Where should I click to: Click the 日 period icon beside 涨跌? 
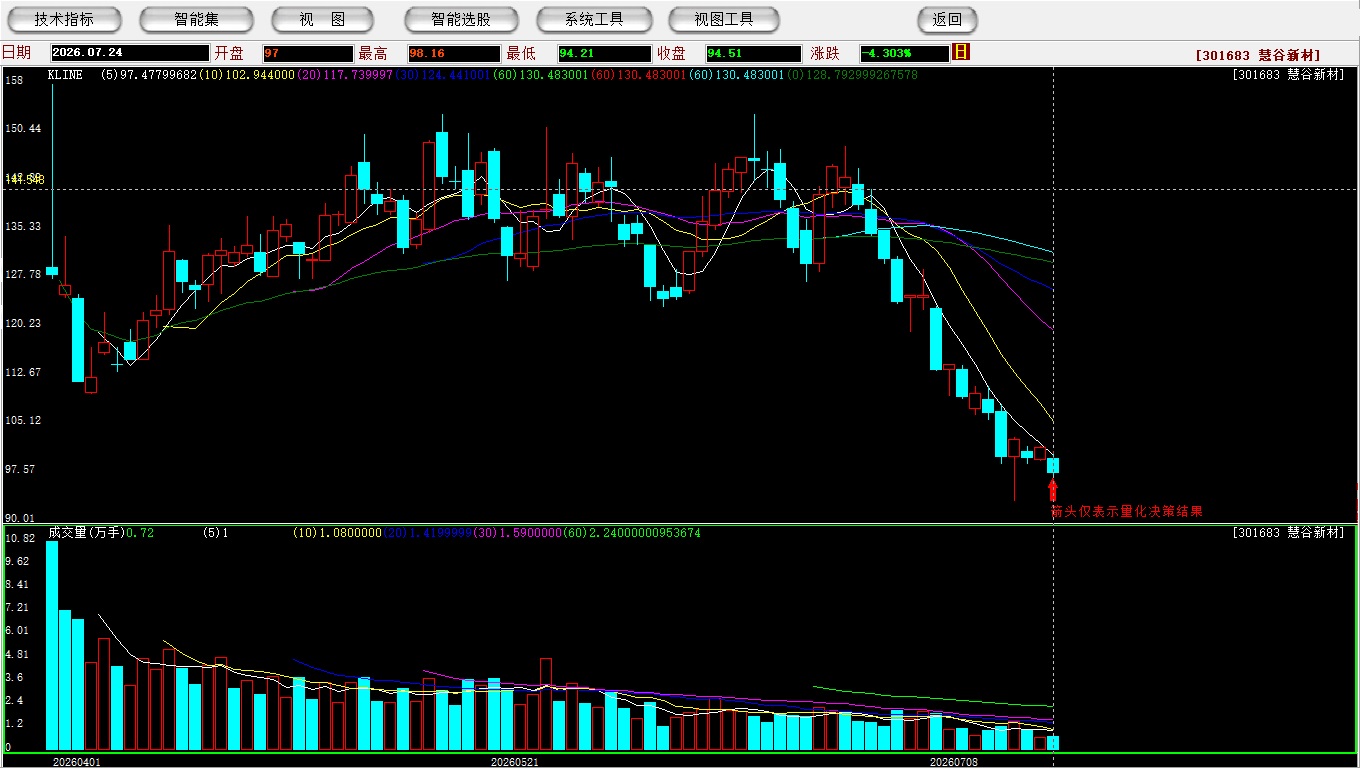pyautogui.click(x=961, y=52)
